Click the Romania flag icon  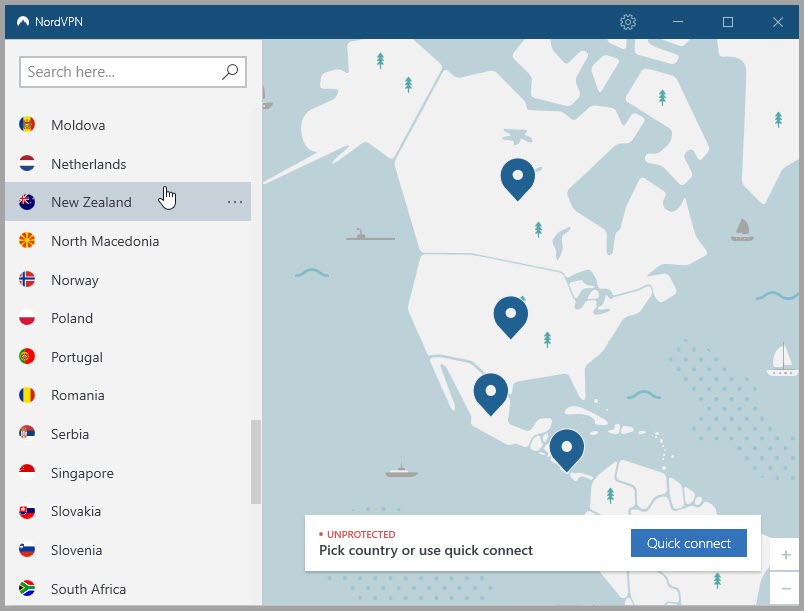[x=27, y=395]
